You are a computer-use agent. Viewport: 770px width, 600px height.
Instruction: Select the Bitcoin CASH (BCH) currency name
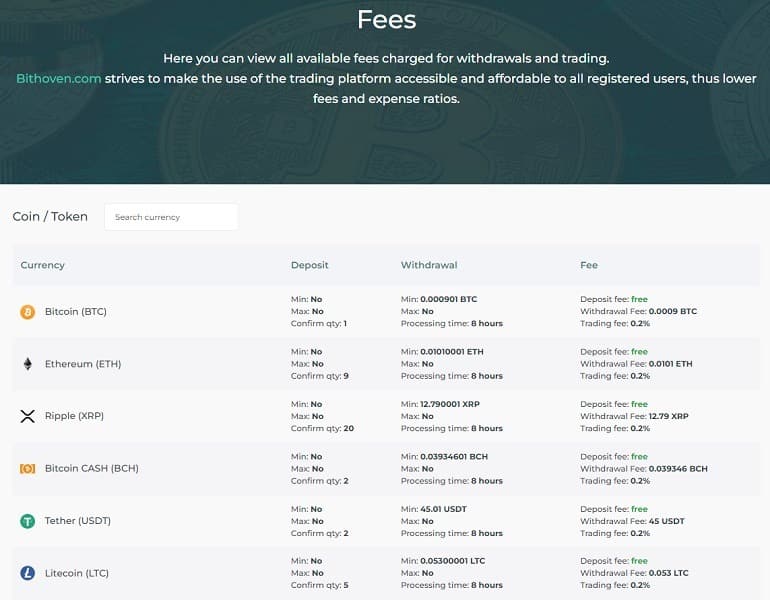pos(91,469)
